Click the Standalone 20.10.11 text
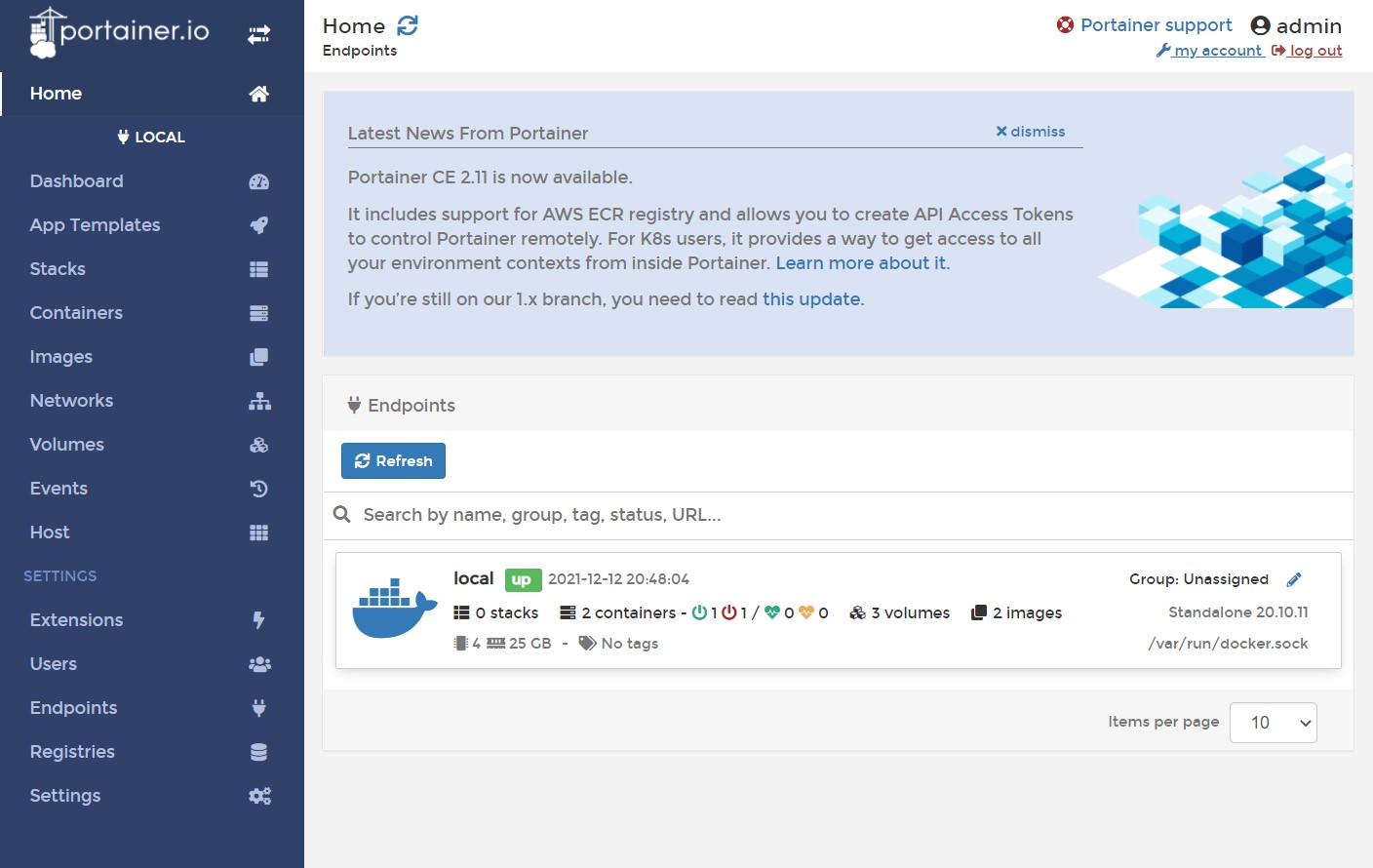Viewport: 1373px width, 868px height. (x=1238, y=612)
